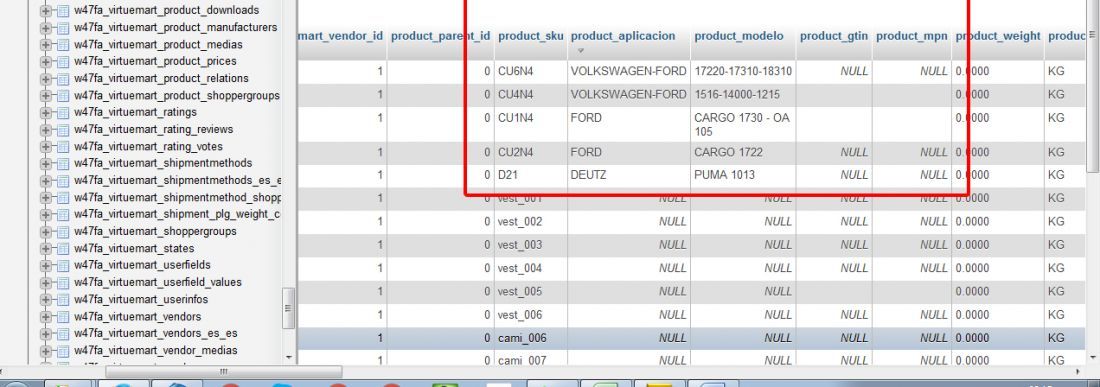
Task: Sort by product_parent_id column header
Action: pos(441,36)
